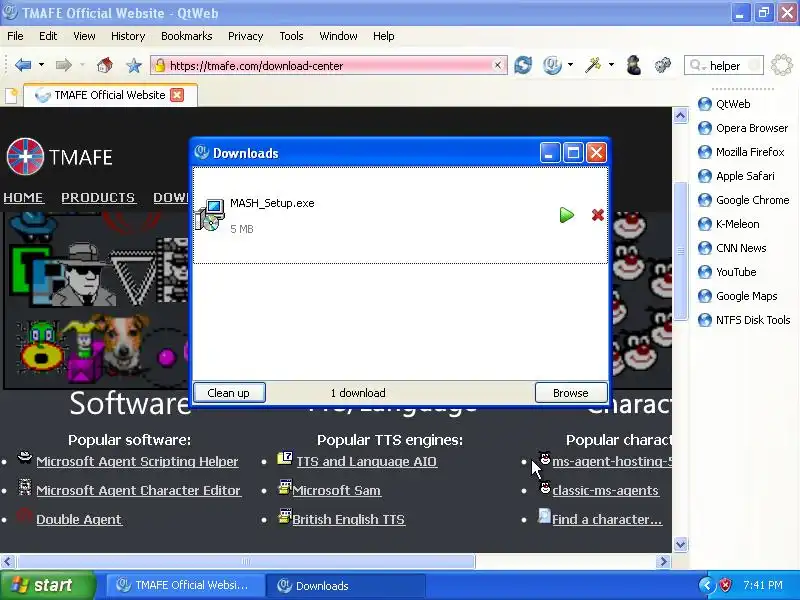Toggle the private browsing spy icon
This screenshot has height=600, width=800.
click(634, 65)
